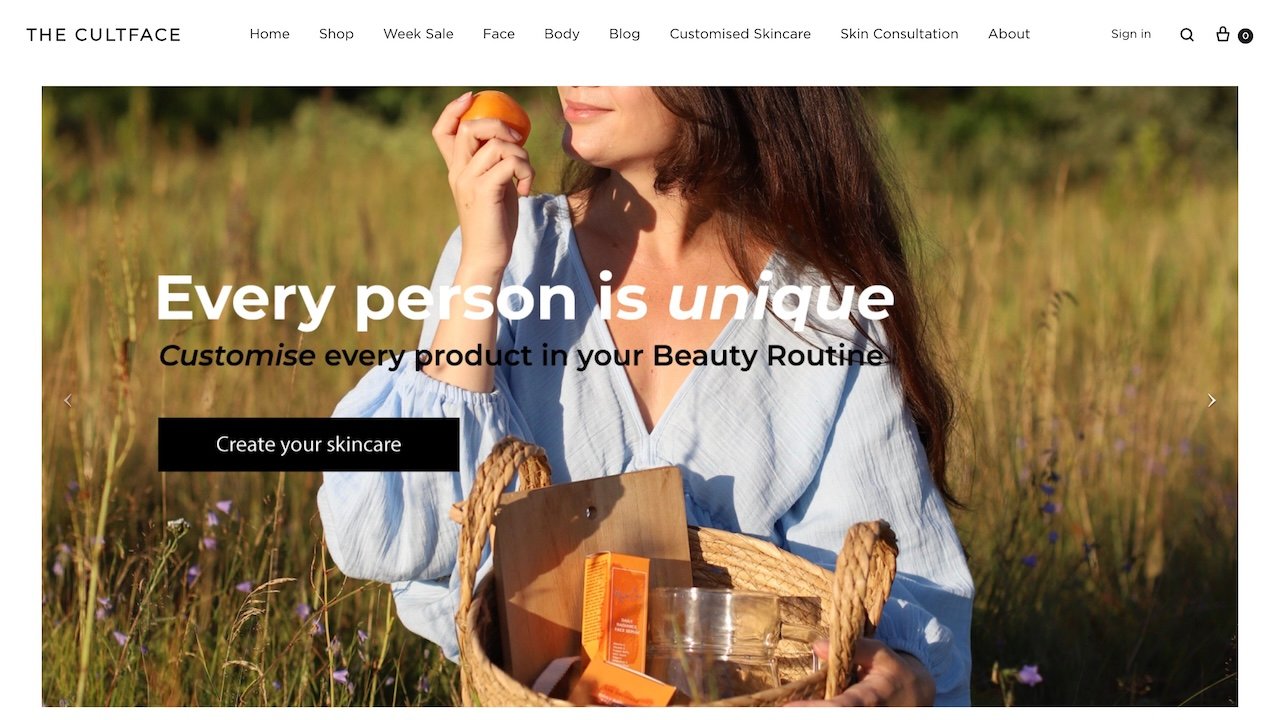Click the Sign in link
1280x720 pixels.
(1131, 34)
